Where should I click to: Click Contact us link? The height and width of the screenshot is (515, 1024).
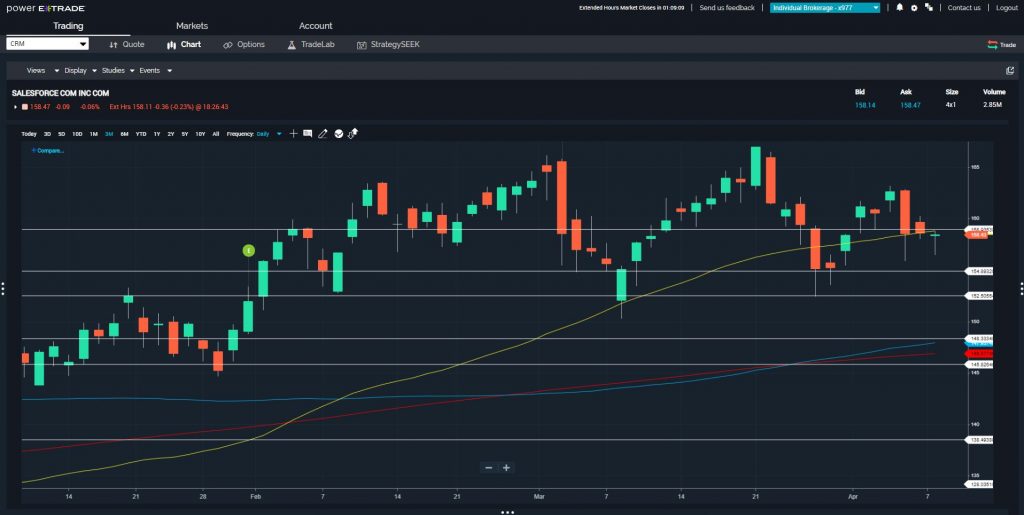pyautogui.click(x=964, y=8)
